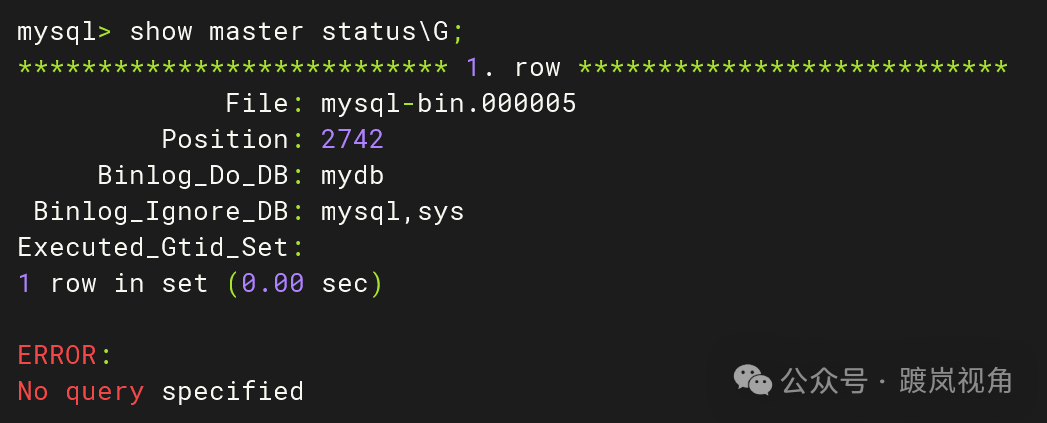The image size is (1047, 423).
Task: Click the Binlog_Ignore_DB label
Action: (x=161, y=212)
